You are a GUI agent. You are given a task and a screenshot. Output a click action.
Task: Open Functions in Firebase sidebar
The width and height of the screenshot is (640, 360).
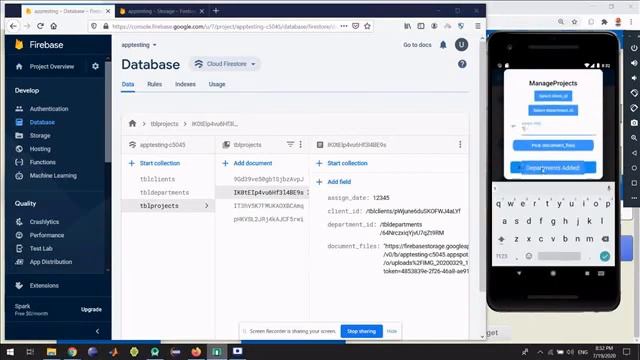pyautogui.click(x=42, y=162)
